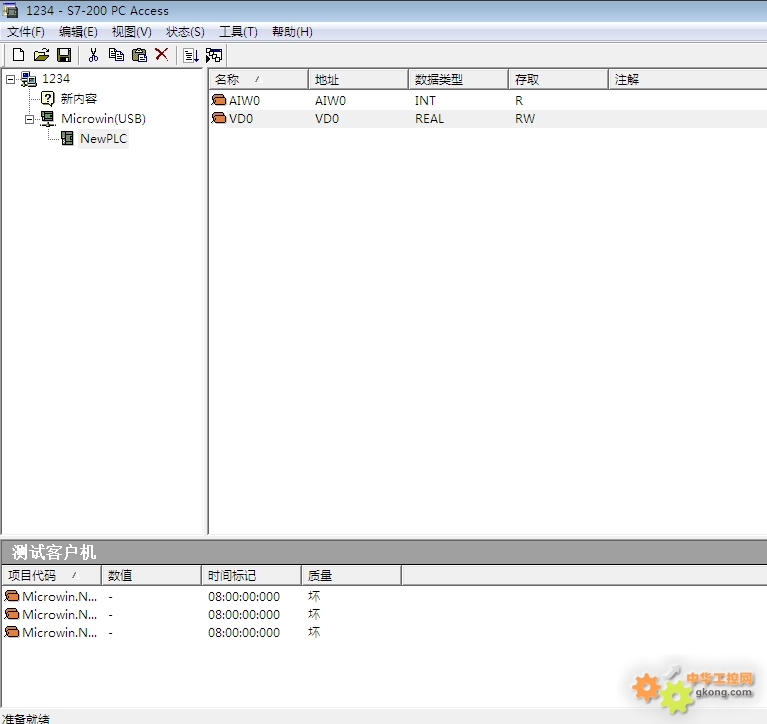The image size is (767, 724).
Task: Open the 编辑(E) menu
Action: 78,32
